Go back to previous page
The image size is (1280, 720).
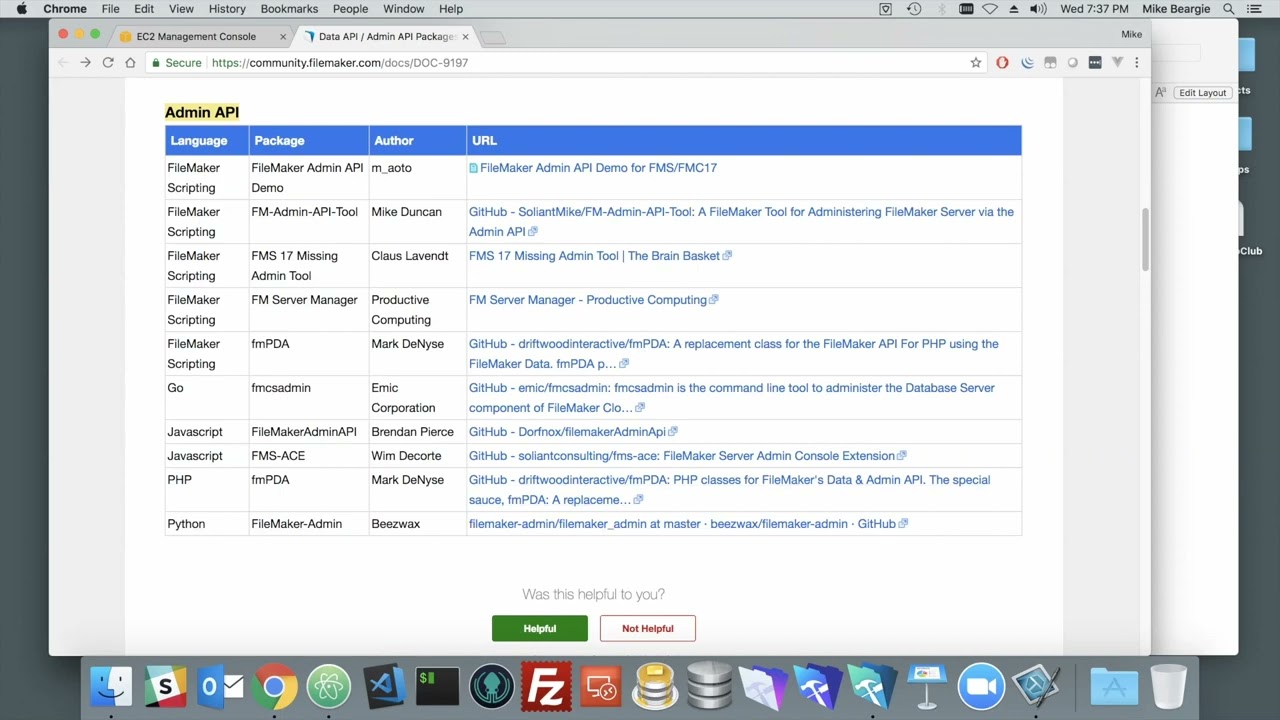(x=63, y=62)
